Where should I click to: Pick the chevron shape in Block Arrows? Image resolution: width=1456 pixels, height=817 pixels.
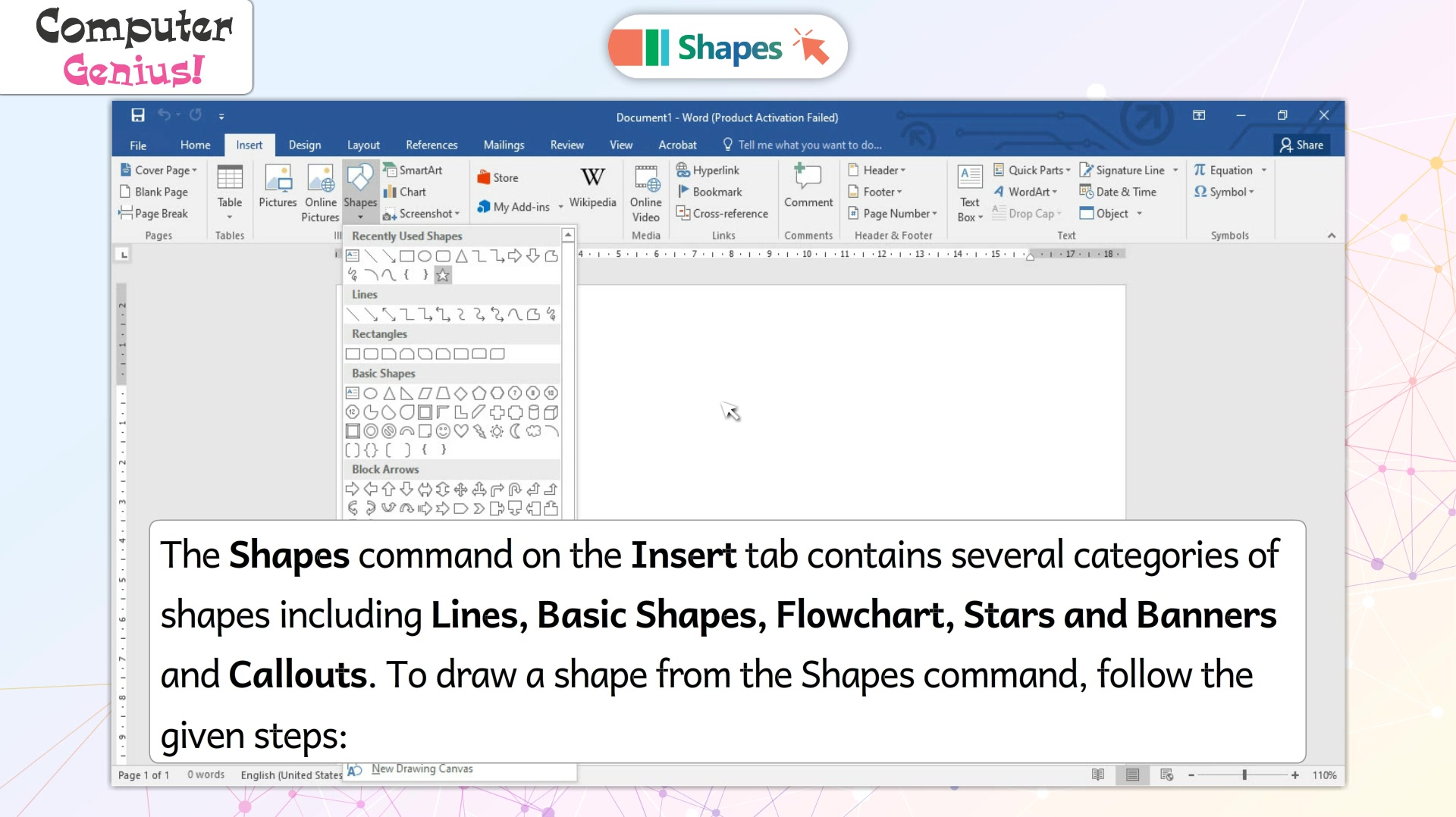point(479,509)
